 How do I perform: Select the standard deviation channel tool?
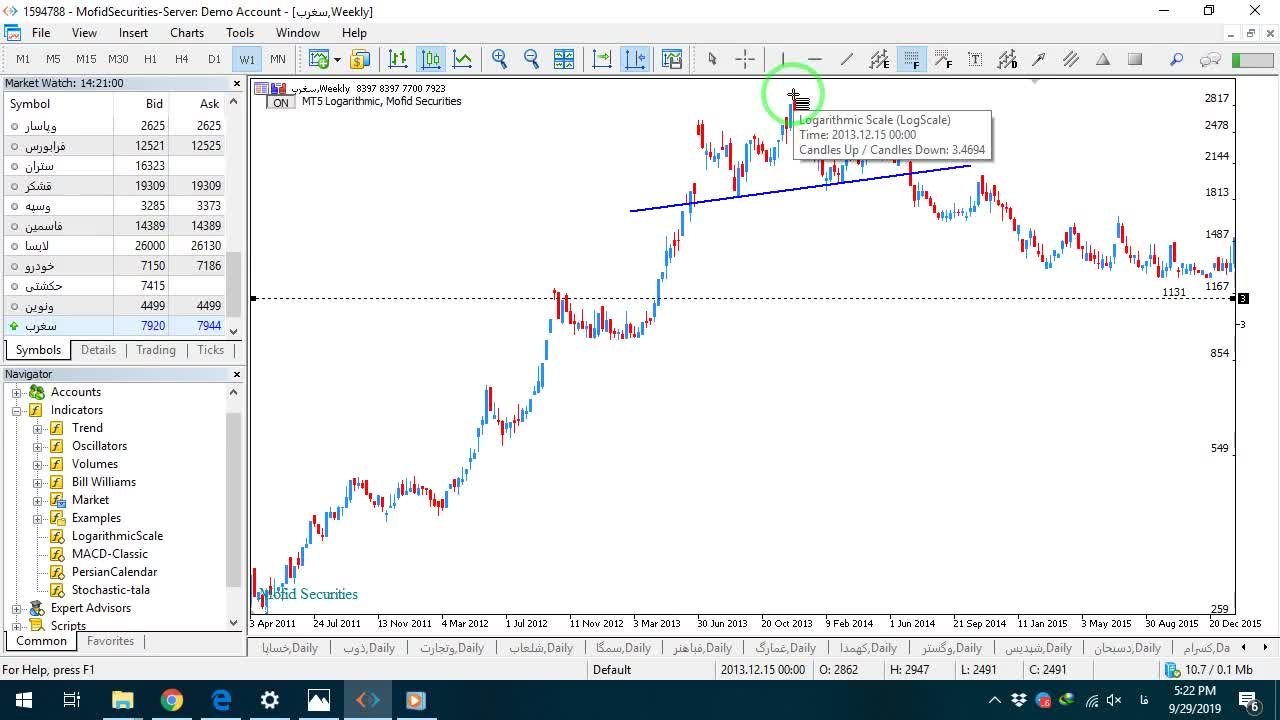1007,59
